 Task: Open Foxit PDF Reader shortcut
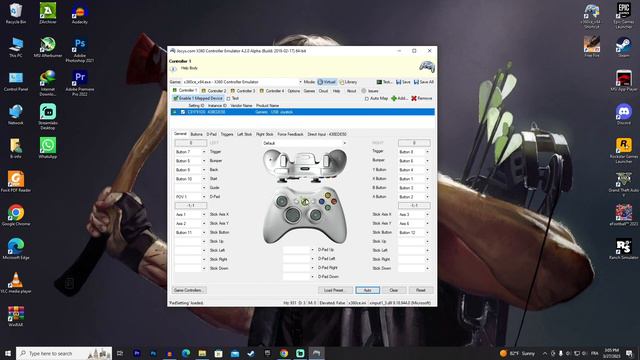16,182
